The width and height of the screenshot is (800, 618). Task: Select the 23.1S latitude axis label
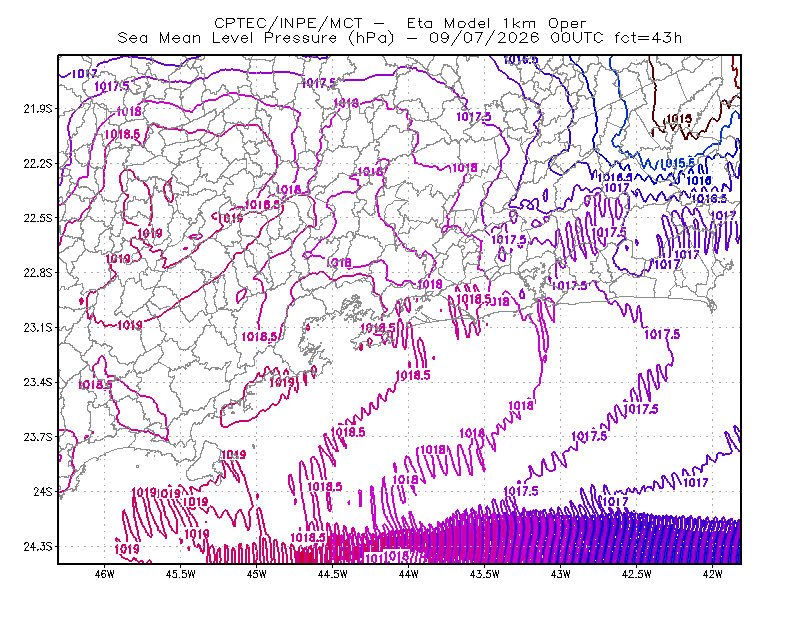point(38,327)
